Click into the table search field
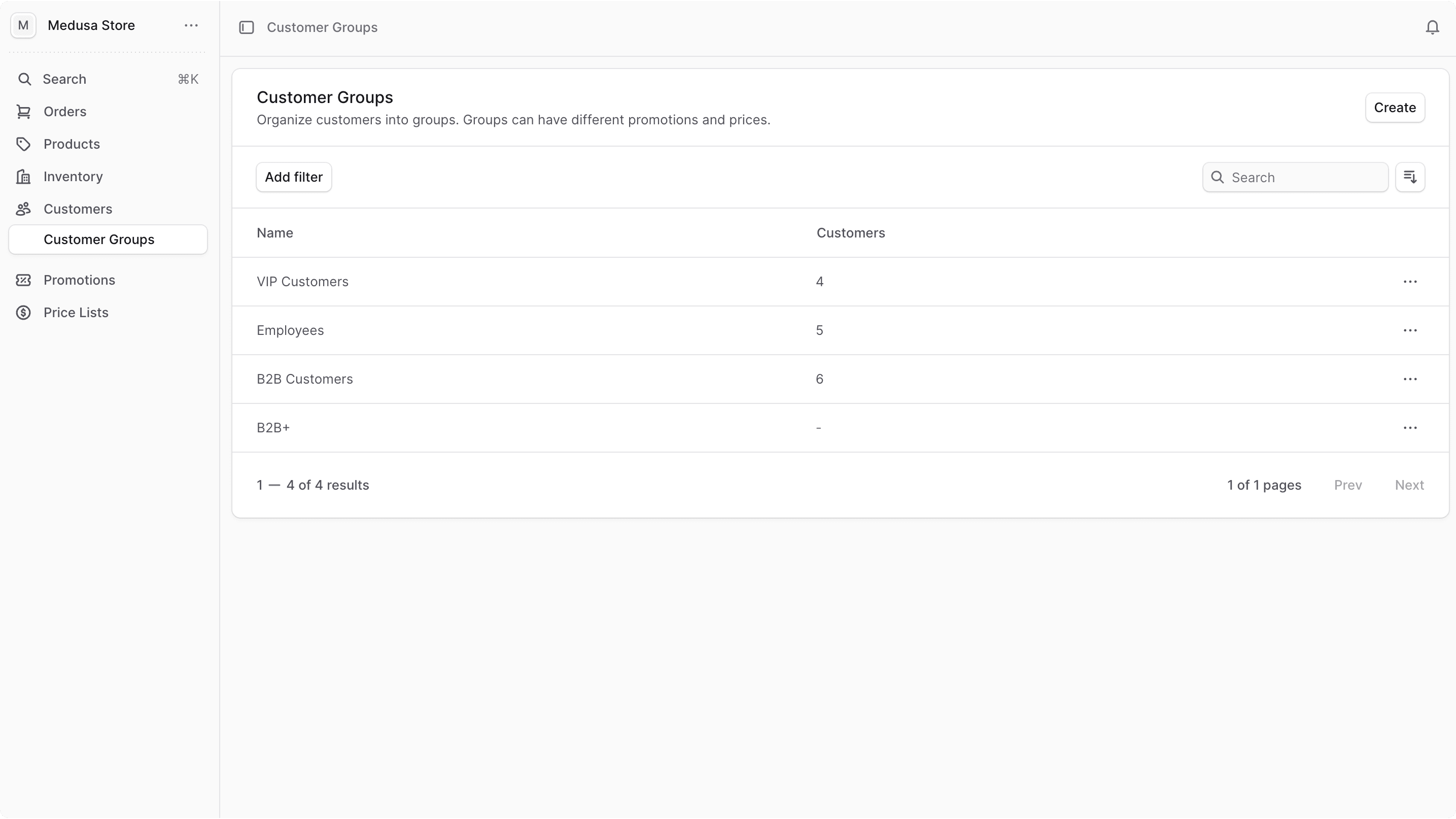1456x819 pixels. pos(1294,177)
